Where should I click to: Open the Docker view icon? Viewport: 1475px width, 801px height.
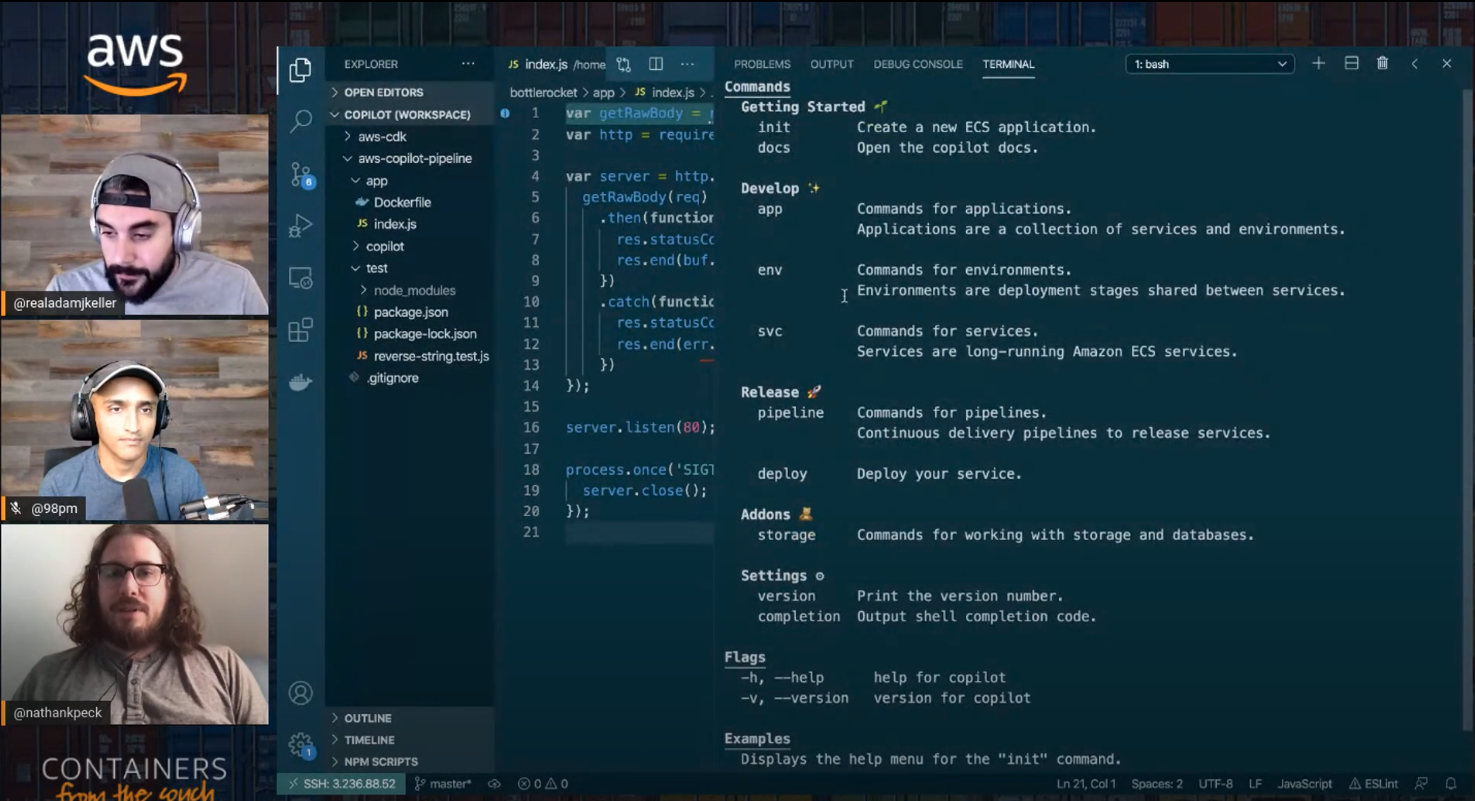tap(300, 382)
